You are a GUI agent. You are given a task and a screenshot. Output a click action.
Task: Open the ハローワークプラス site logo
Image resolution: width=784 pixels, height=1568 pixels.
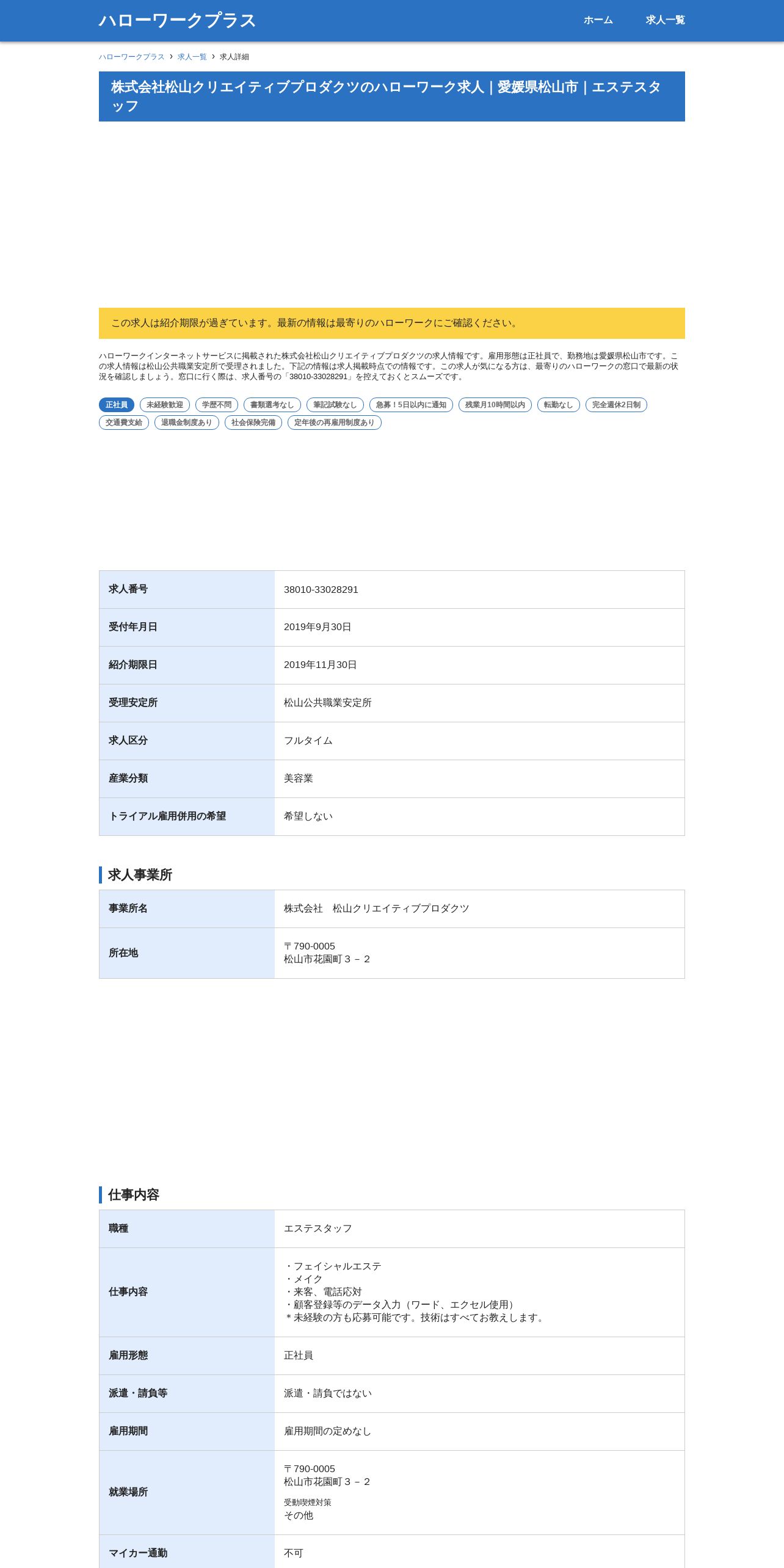click(x=177, y=20)
